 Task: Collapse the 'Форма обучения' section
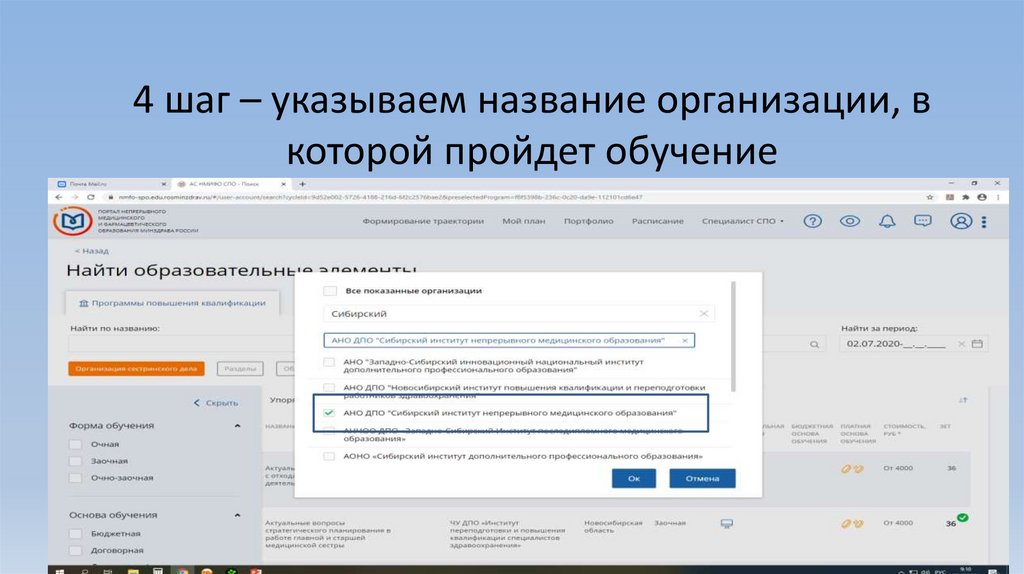[237, 426]
